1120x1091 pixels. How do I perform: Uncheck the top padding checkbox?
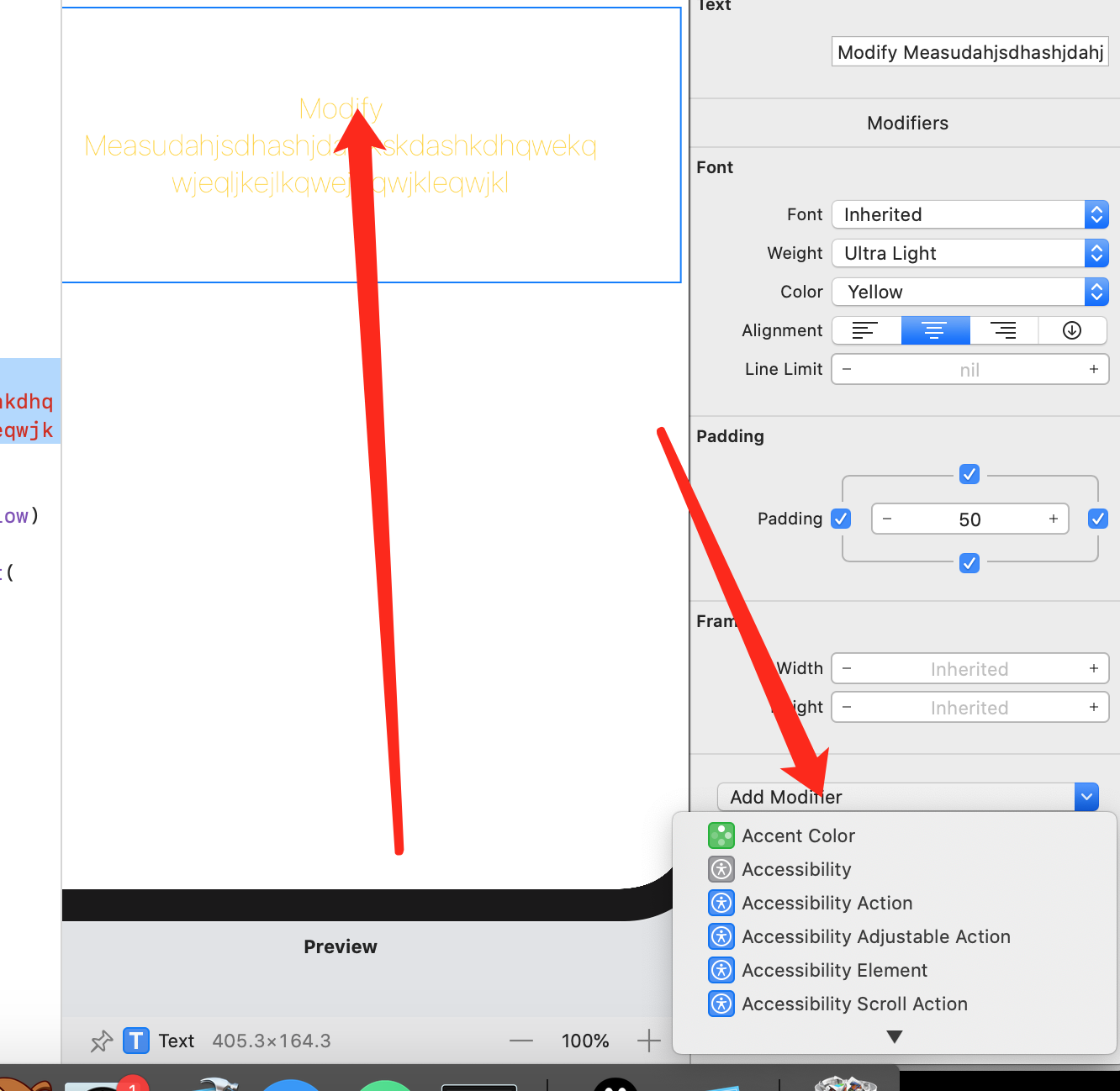pos(969,474)
